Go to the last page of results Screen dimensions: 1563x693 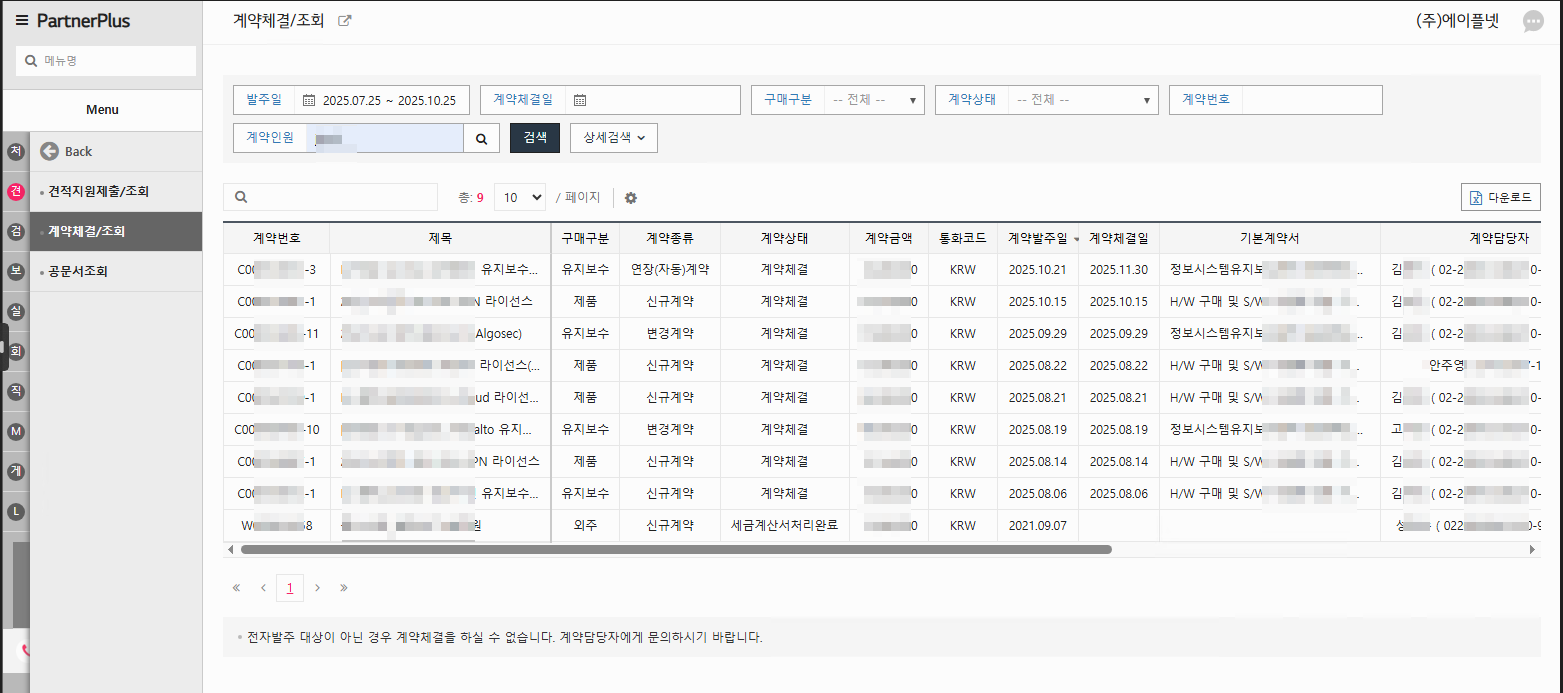coord(344,588)
